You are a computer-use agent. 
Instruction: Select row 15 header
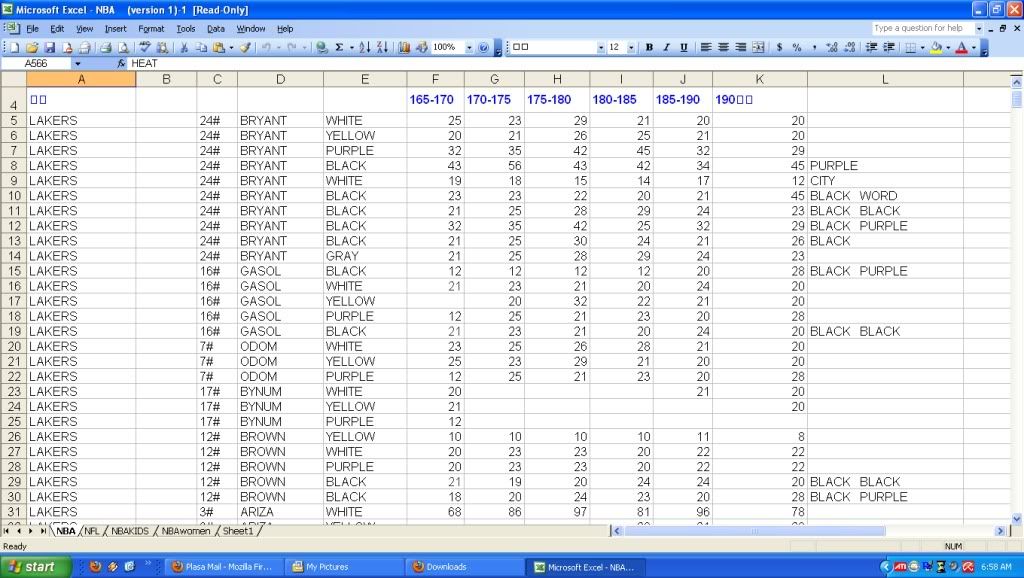pyautogui.click(x=14, y=271)
